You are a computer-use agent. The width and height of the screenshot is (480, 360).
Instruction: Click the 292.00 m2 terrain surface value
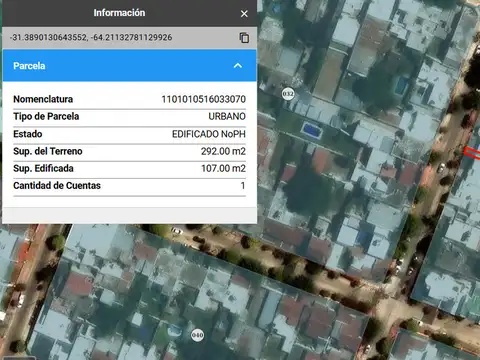coord(223,151)
